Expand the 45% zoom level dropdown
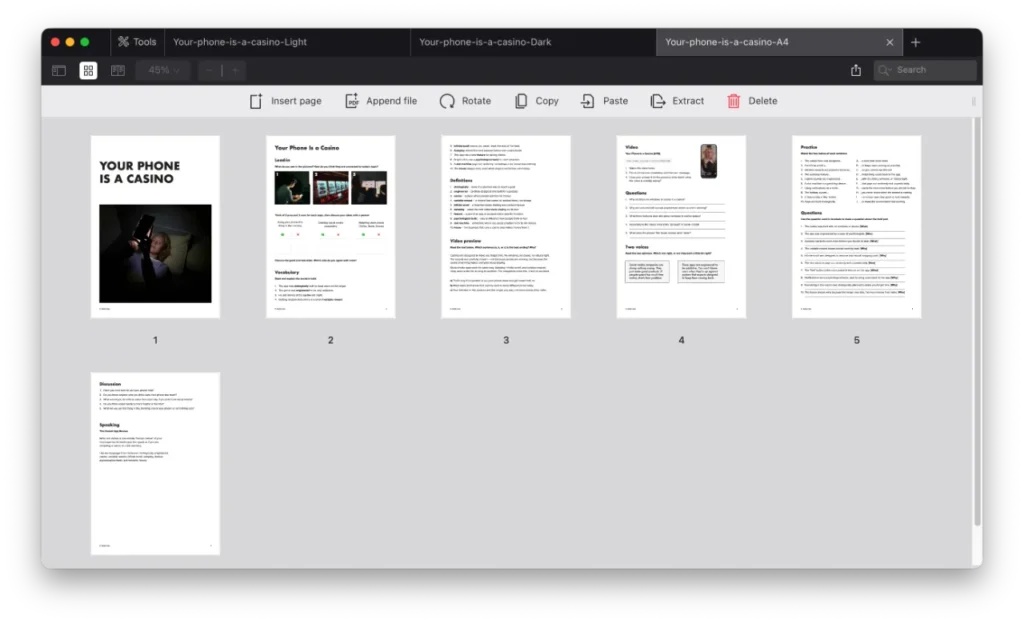Screen dimensions: 1024x623 coord(164,71)
